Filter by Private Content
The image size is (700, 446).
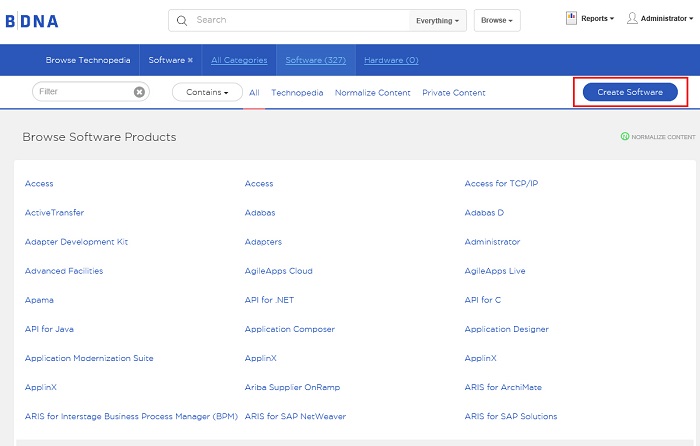454,92
